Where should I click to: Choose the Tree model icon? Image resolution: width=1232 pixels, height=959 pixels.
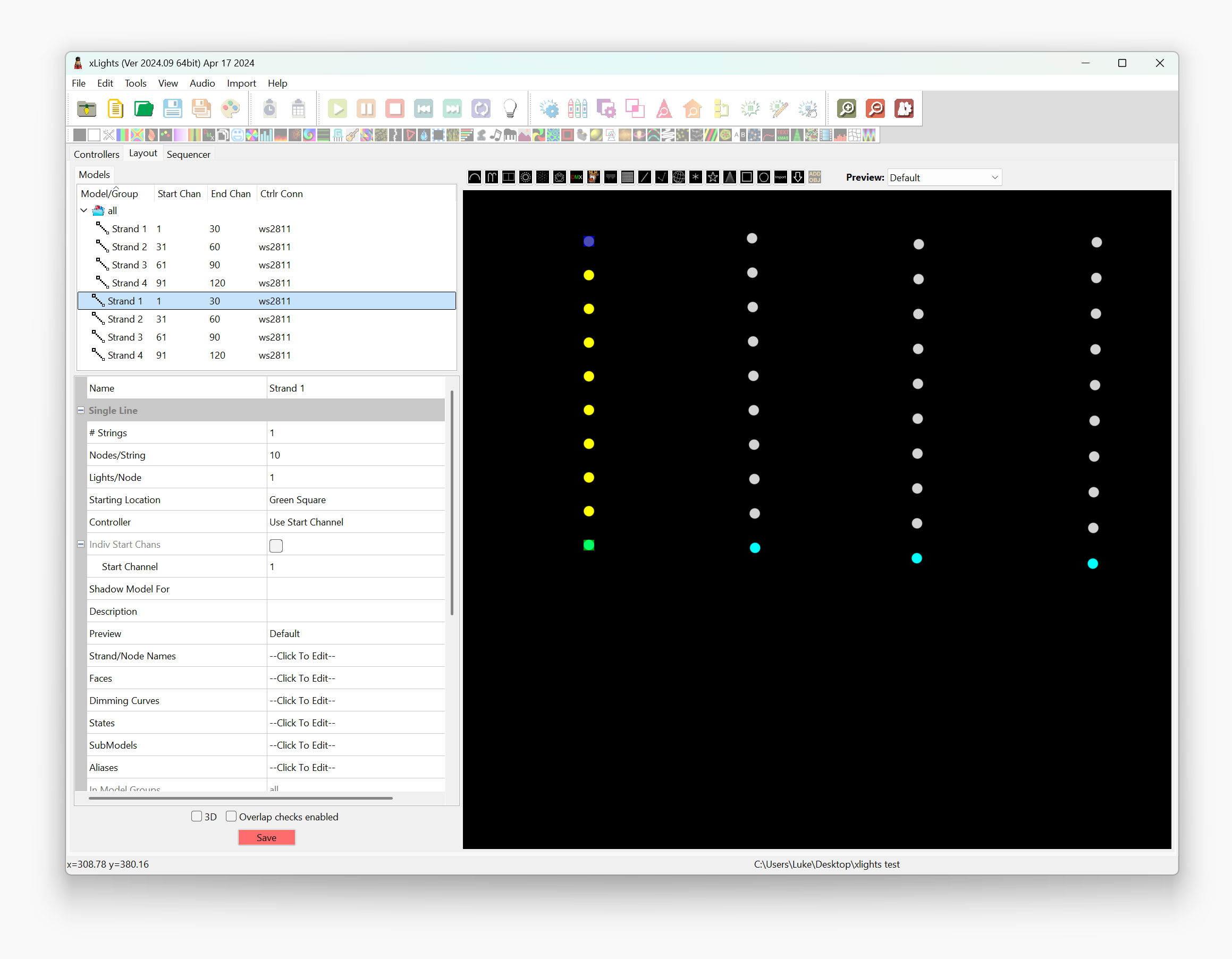[x=729, y=177]
